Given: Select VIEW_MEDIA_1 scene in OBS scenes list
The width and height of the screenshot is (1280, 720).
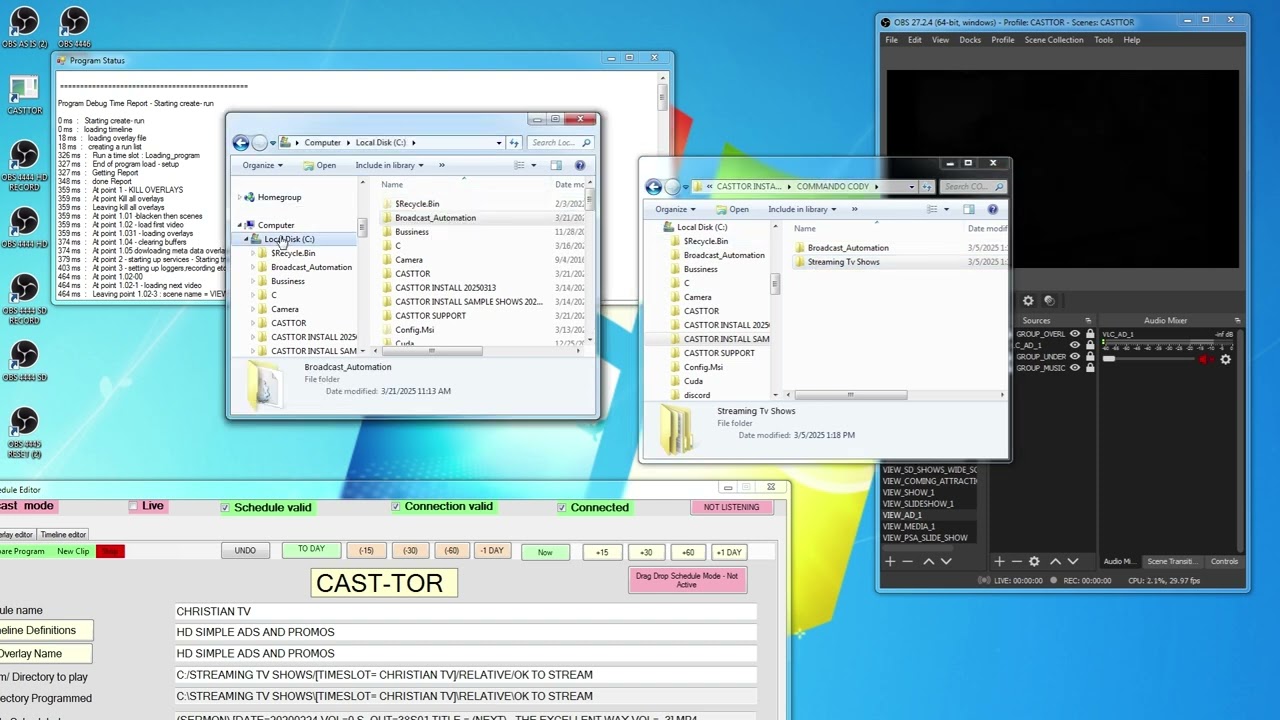Looking at the screenshot, I should [x=908, y=526].
